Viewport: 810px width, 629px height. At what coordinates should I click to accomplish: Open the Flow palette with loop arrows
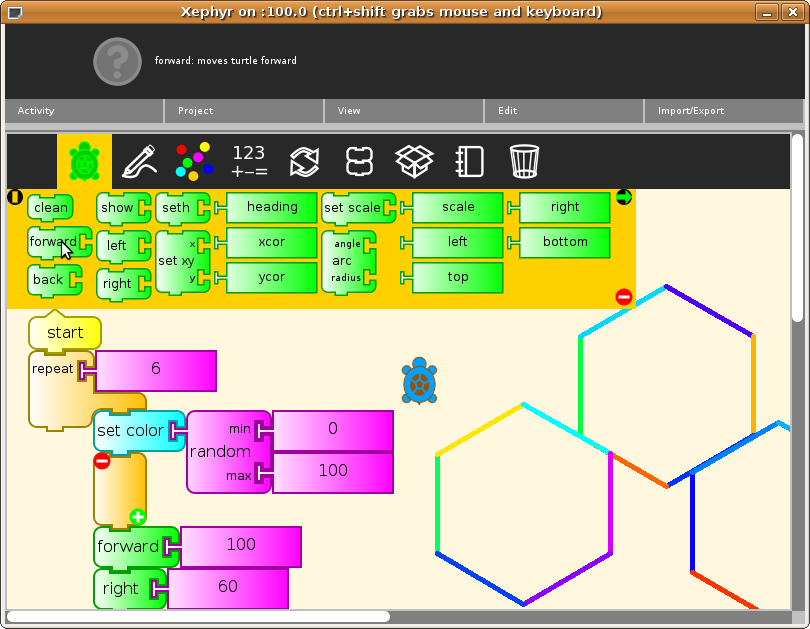(x=304, y=161)
